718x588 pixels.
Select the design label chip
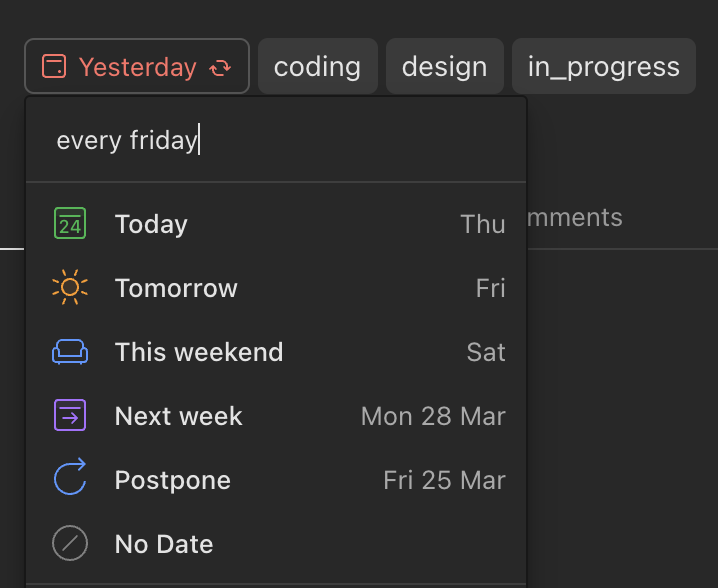[x=445, y=66]
